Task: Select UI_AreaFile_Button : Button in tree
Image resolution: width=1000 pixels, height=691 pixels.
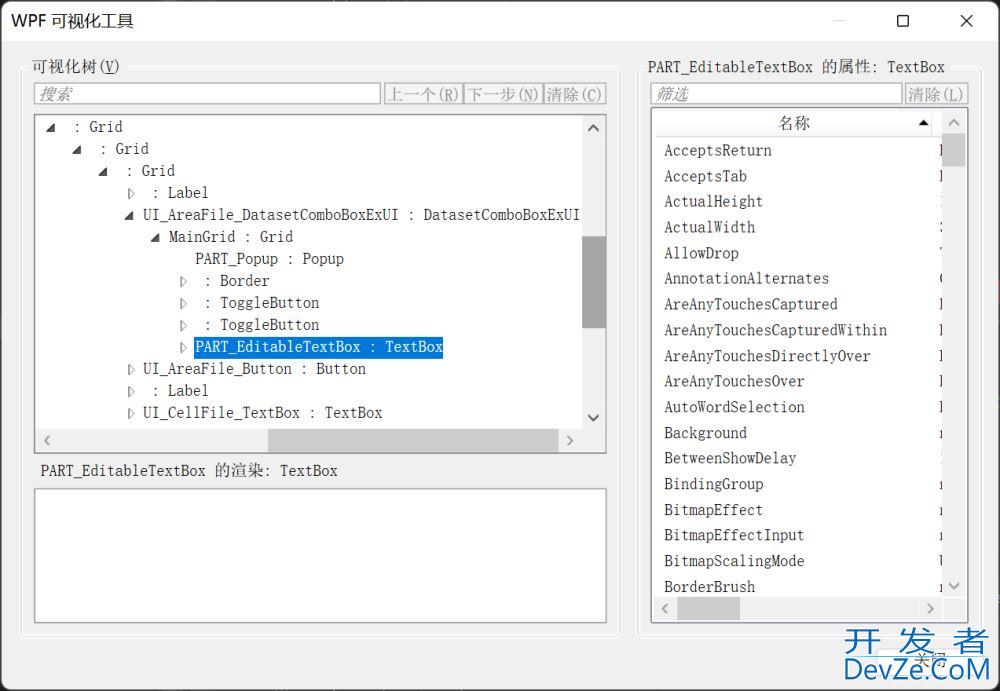Action: point(254,369)
